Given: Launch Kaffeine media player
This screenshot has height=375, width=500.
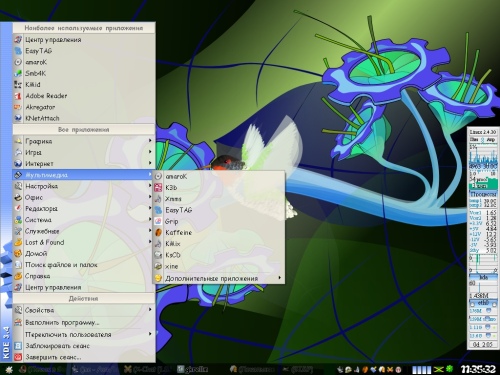Looking at the screenshot, I should coord(219,233).
